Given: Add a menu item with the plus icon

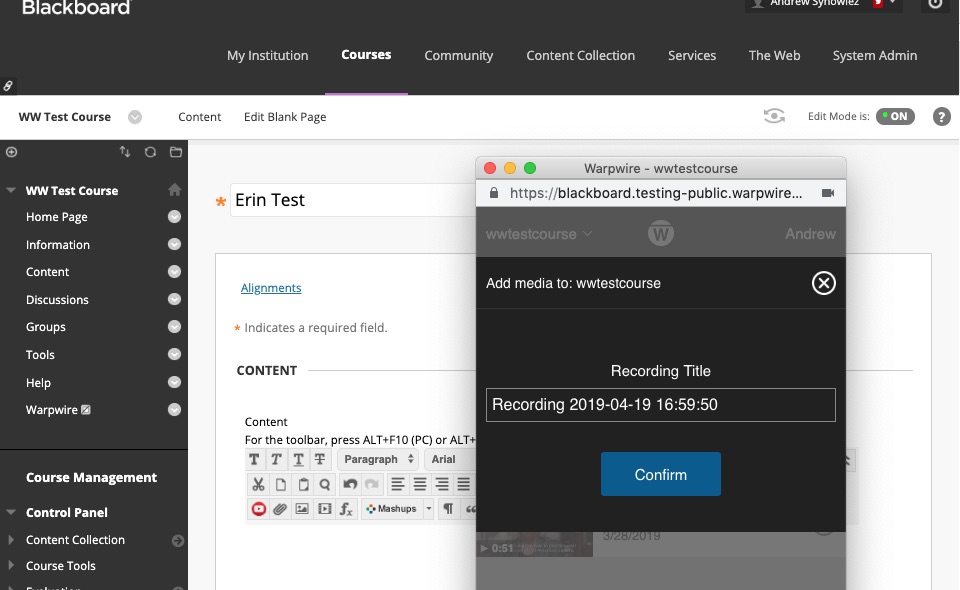Looking at the screenshot, I should (x=12, y=152).
